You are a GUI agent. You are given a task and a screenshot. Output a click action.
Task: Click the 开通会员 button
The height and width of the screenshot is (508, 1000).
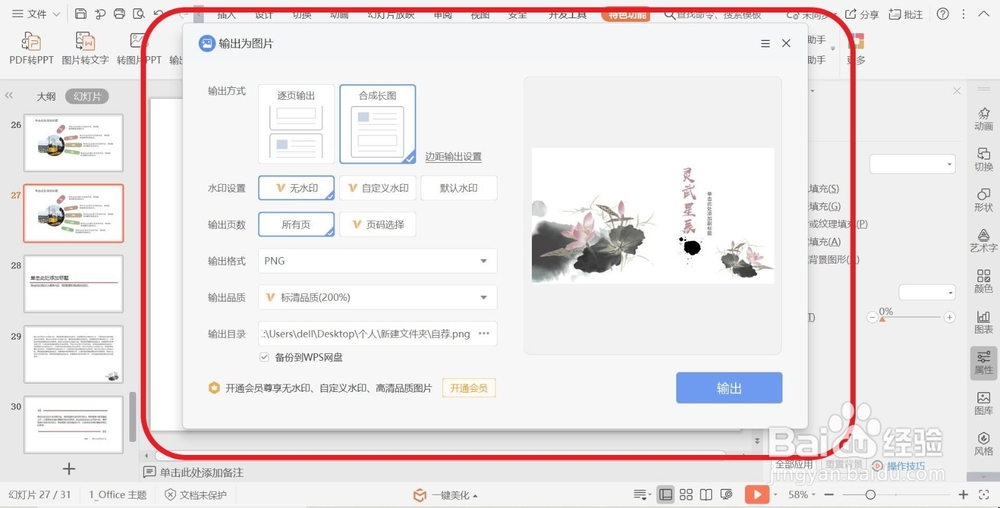(469, 388)
